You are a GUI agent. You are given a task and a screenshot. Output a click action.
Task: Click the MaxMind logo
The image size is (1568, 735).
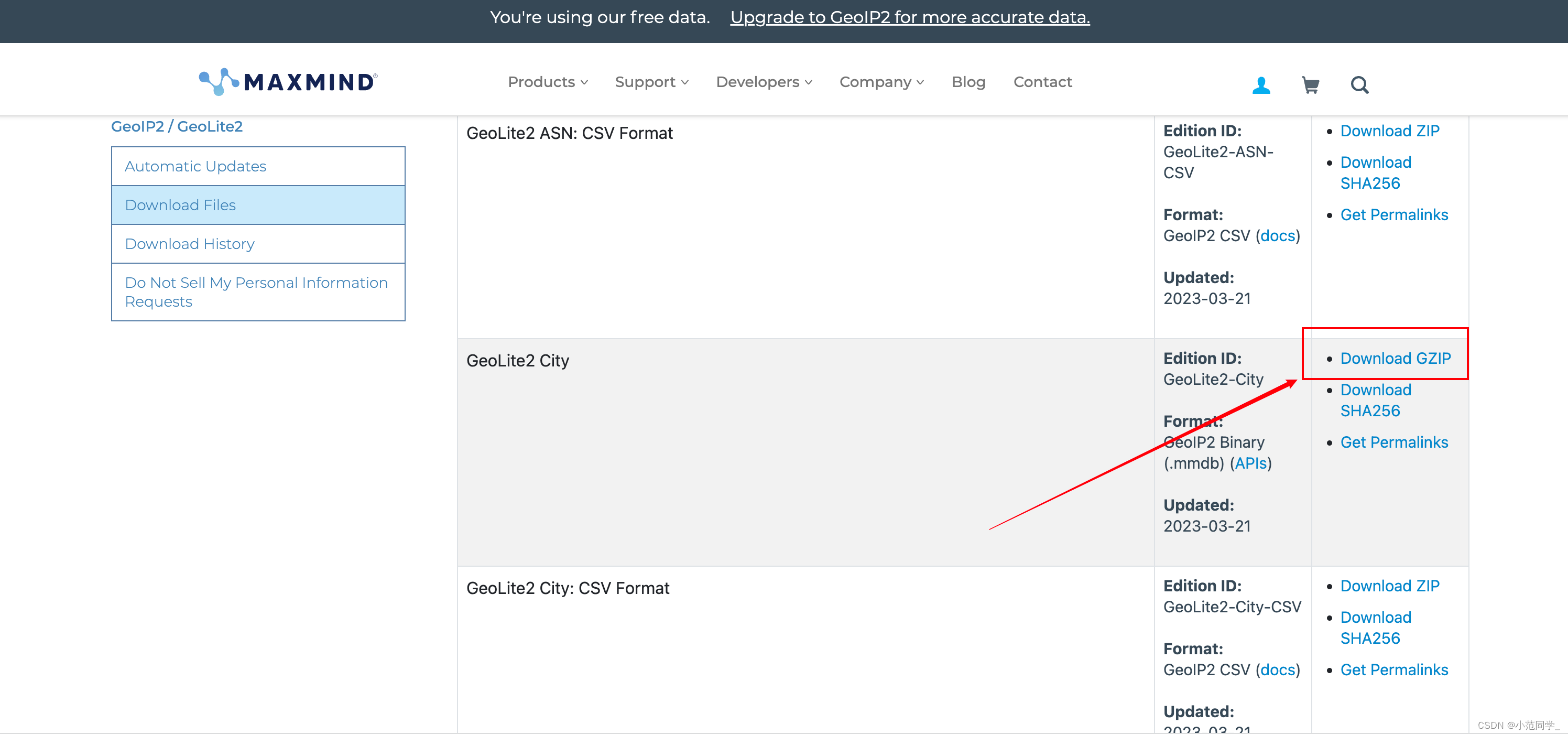[288, 82]
